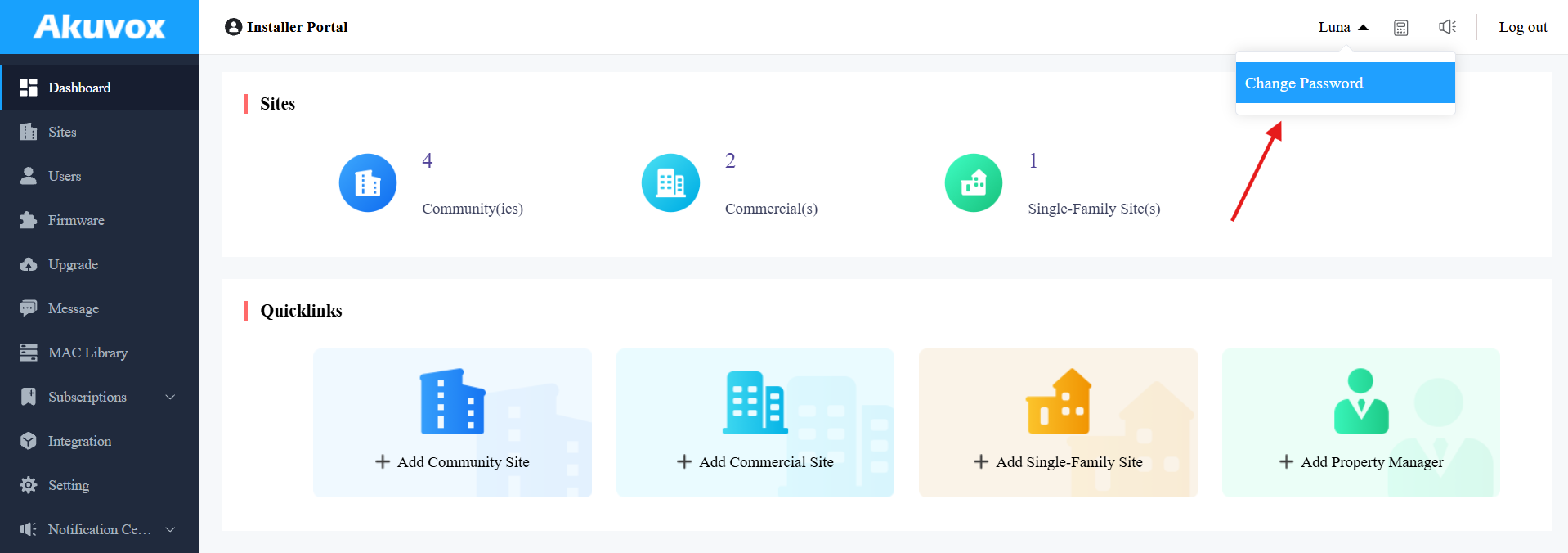The image size is (1568, 553).
Task: Click the MAC Library server icon
Action: tap(29, 353)
